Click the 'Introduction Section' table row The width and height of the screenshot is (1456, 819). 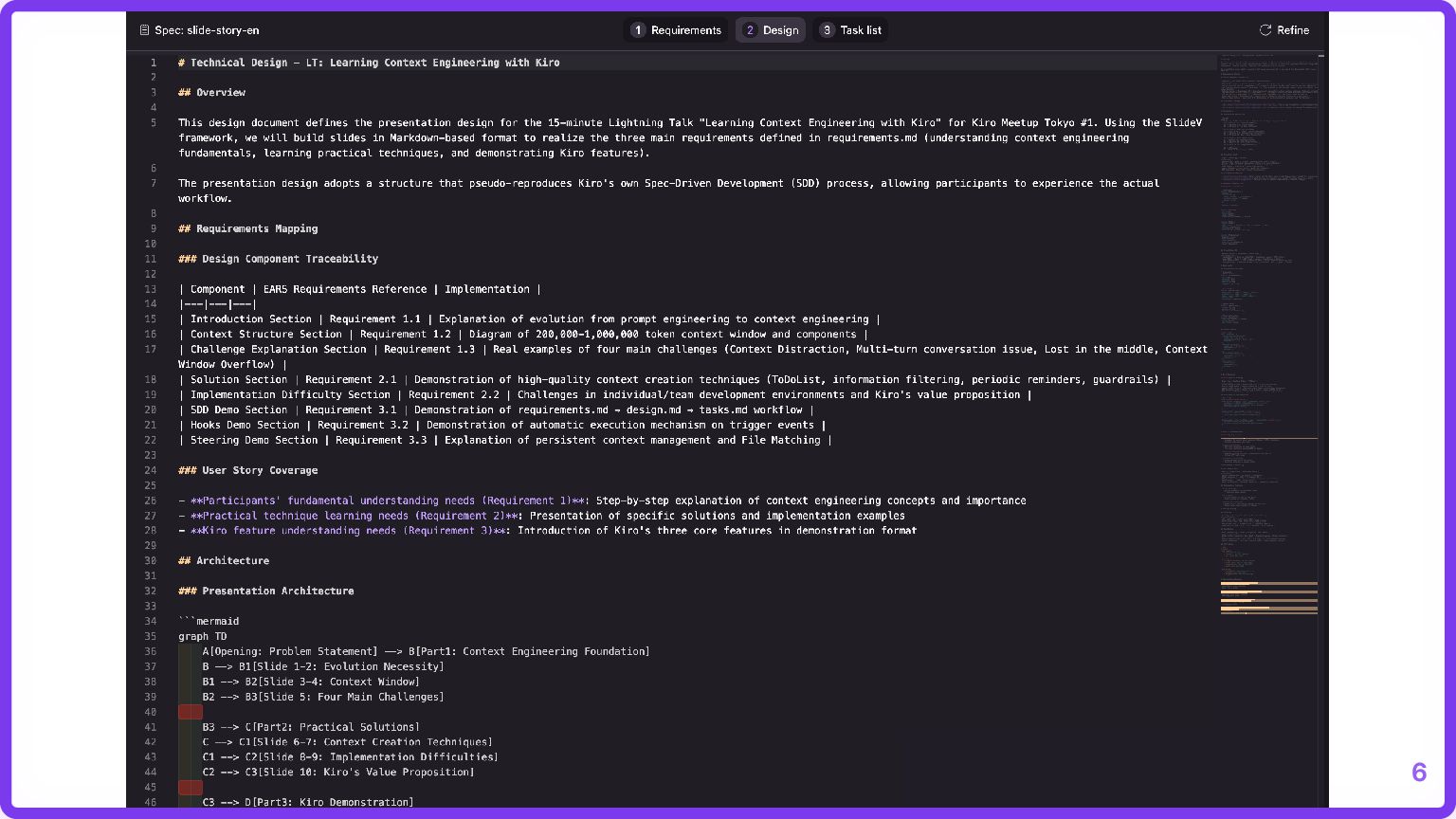click(x=529, y=319)
